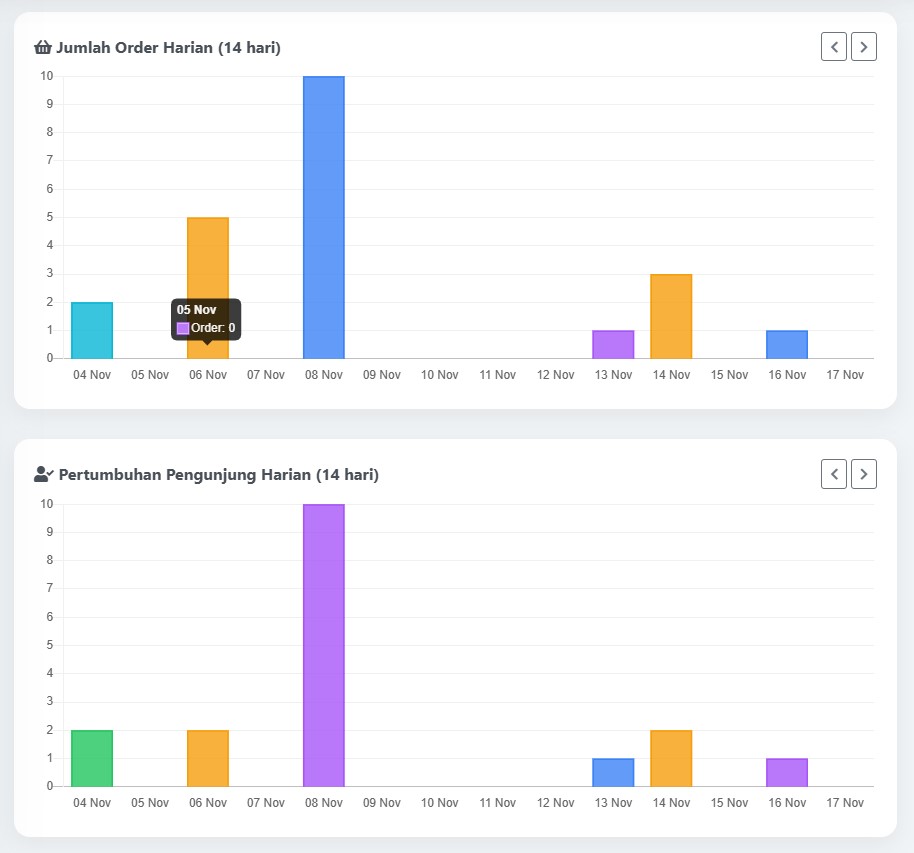Select the 13 Nov blue visitor bar
914x853 pixels.
tap(613, 772)
